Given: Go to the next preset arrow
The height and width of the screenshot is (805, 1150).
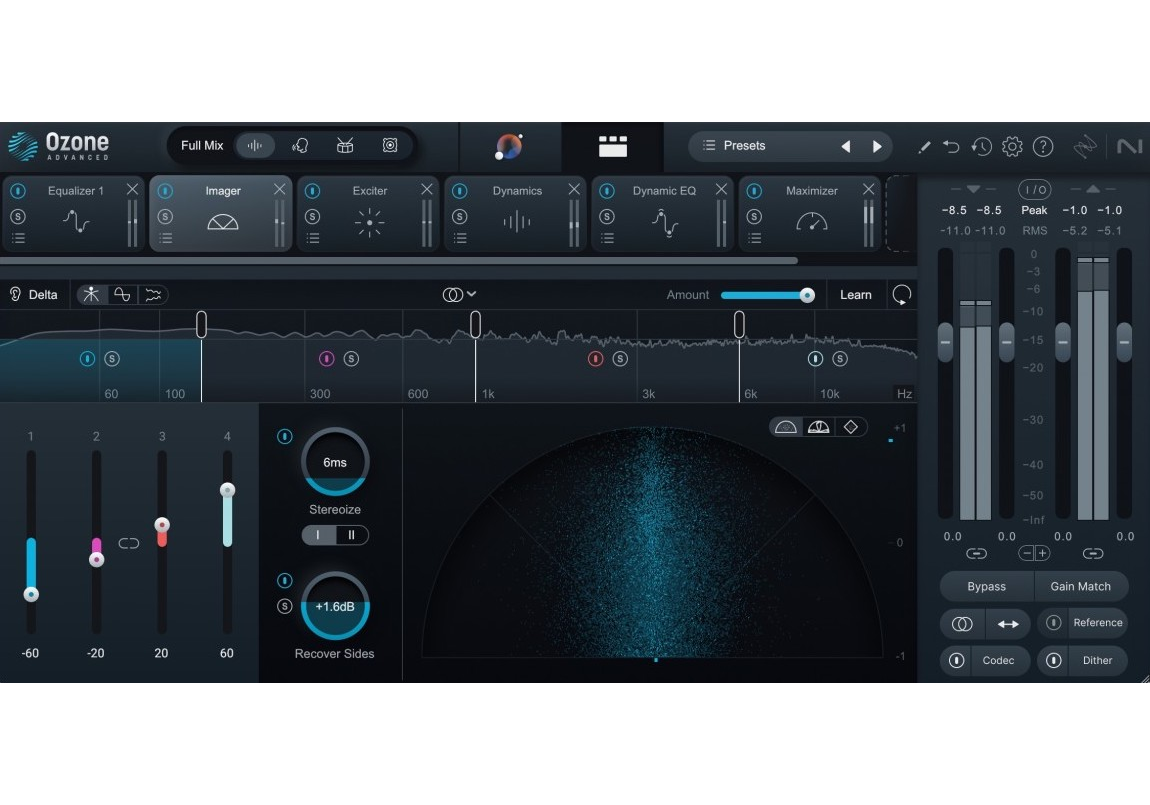Looking at the screenshot, I should pos(876,147).
